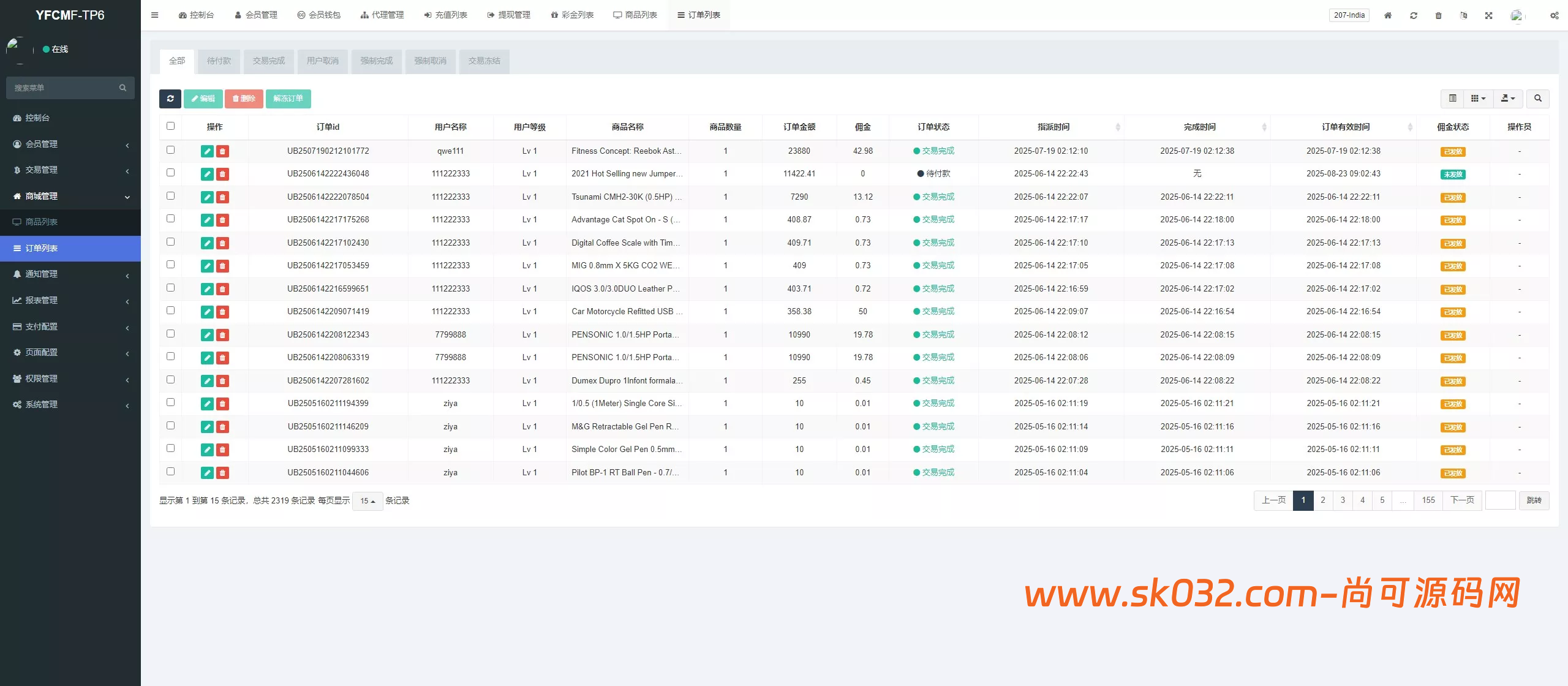Click the 解冻订单 button
The height and width of the screenshot is (686, 1568).
point(288,99)
